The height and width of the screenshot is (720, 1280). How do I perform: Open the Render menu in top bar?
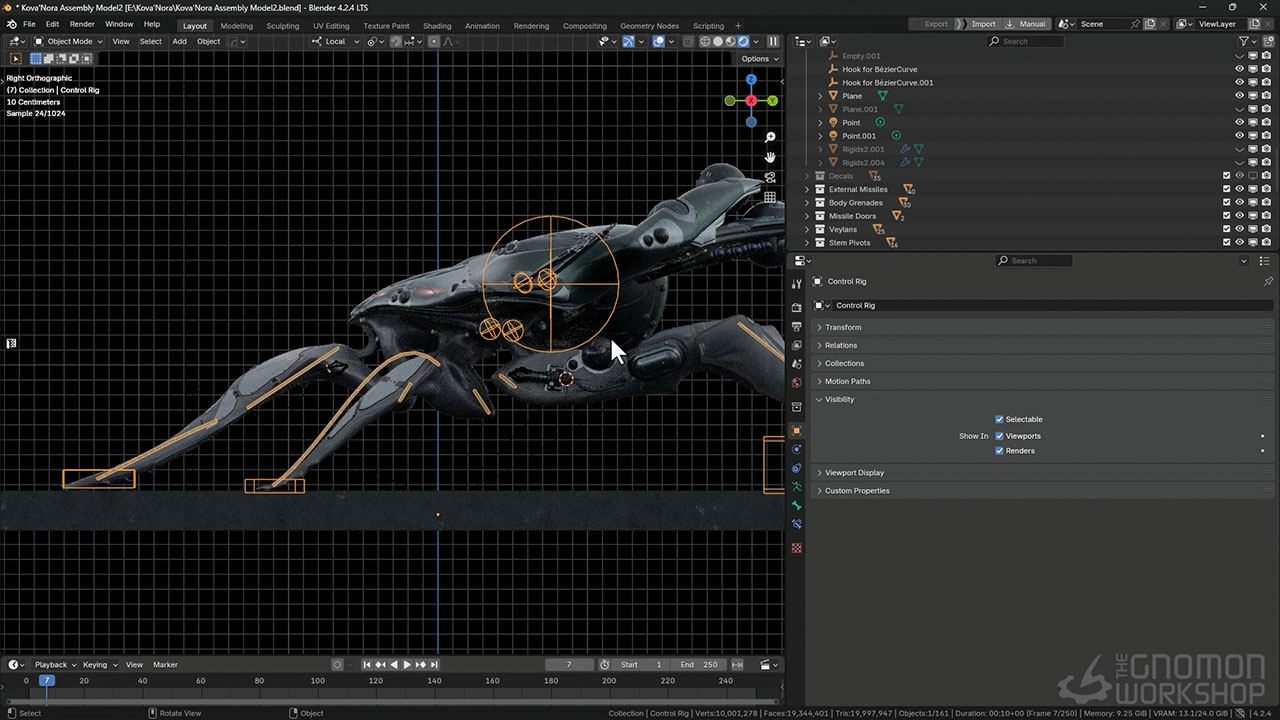click(x=82, y=24)
